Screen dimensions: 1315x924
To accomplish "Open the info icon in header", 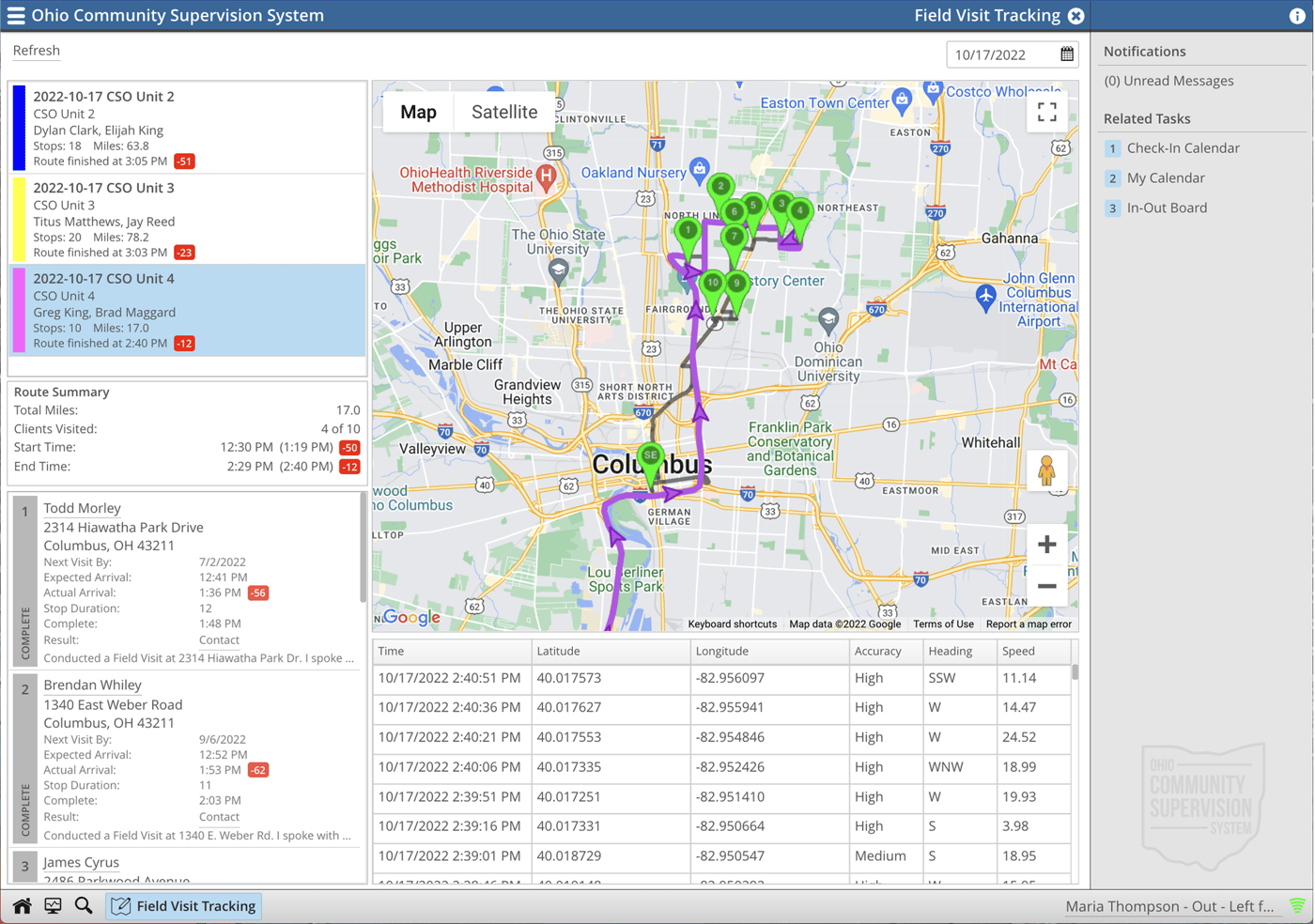I will coord(1297,15).
